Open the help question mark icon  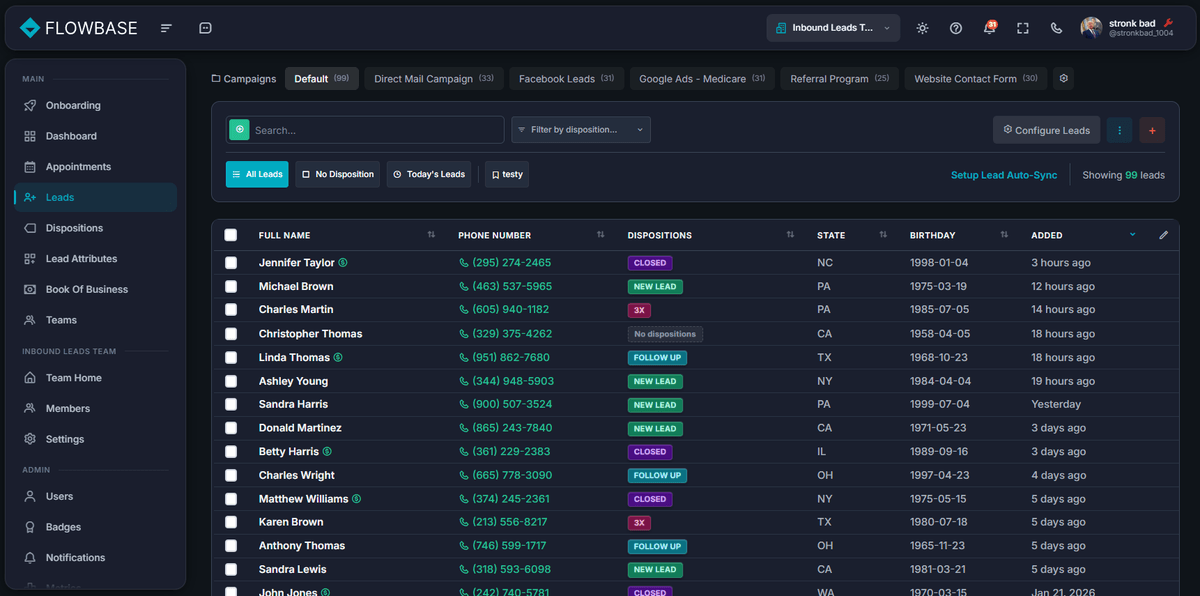pyautogui.click(x=956, y=28)
